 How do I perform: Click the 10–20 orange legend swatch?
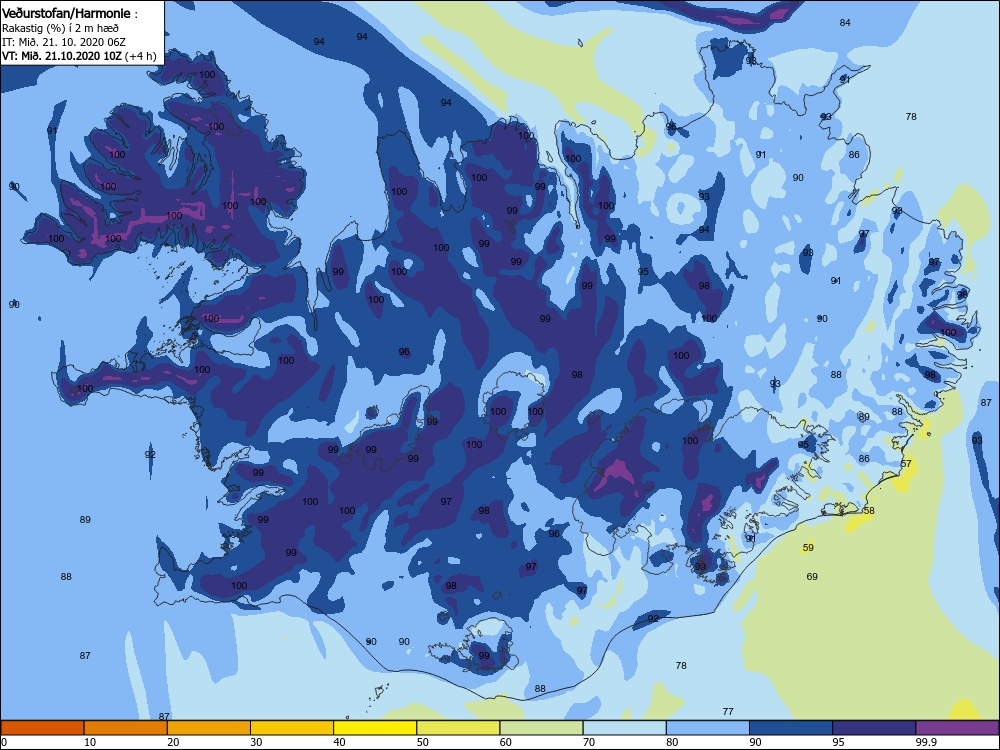point(126,728)
